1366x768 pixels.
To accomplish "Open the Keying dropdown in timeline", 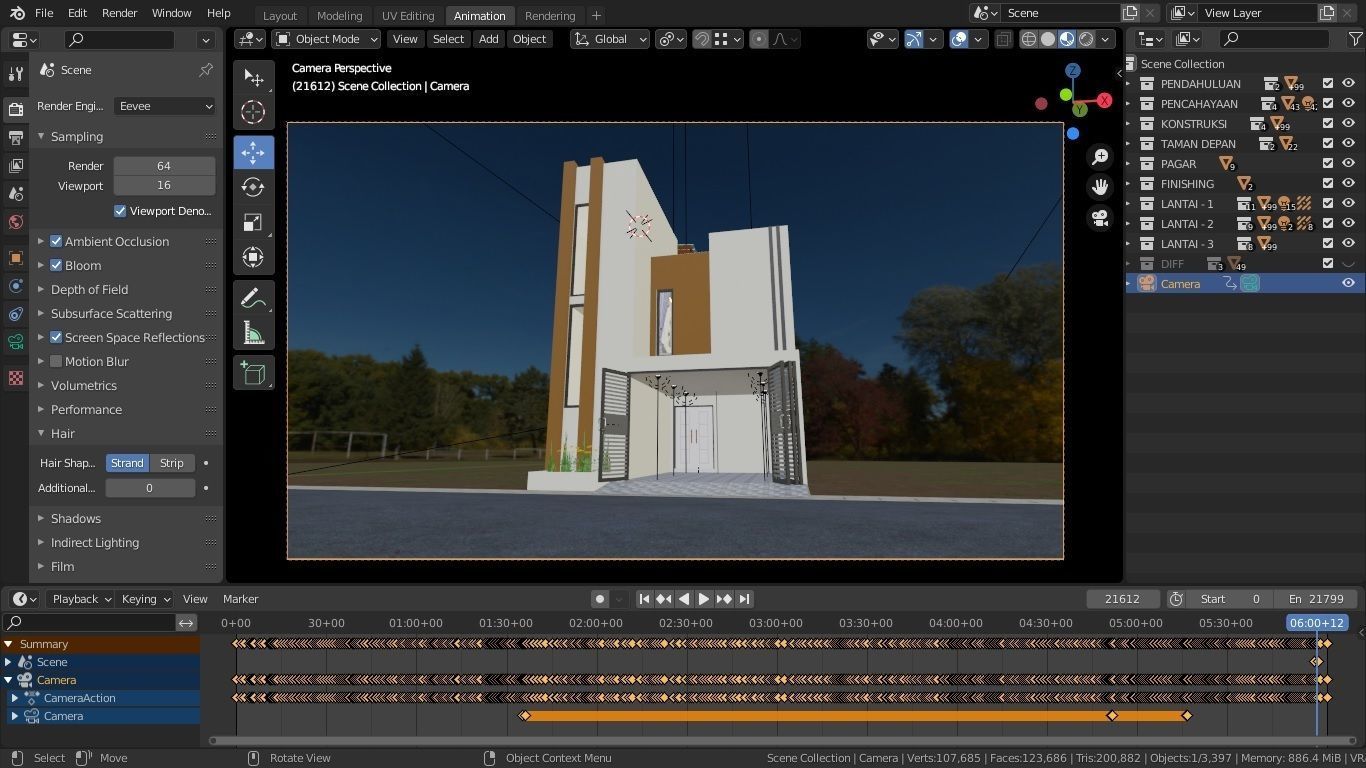I will [x=145, y=599].
